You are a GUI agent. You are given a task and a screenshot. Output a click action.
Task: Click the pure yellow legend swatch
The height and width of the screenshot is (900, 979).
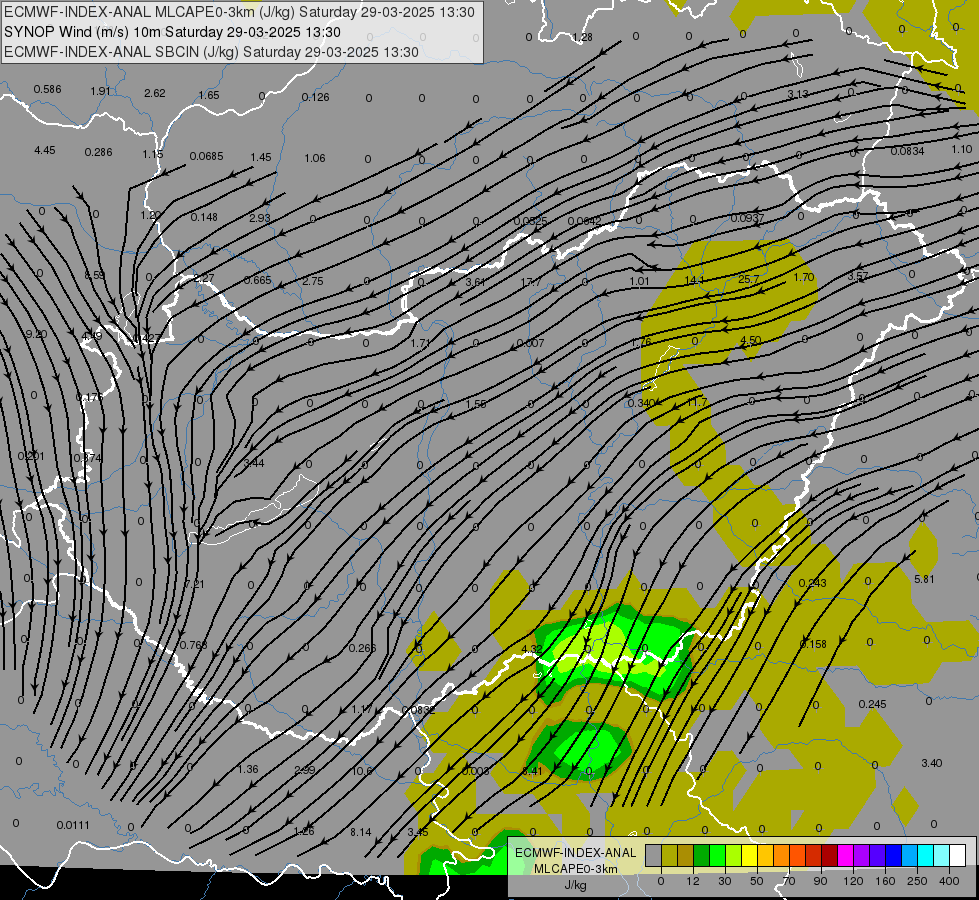(750, 856)
